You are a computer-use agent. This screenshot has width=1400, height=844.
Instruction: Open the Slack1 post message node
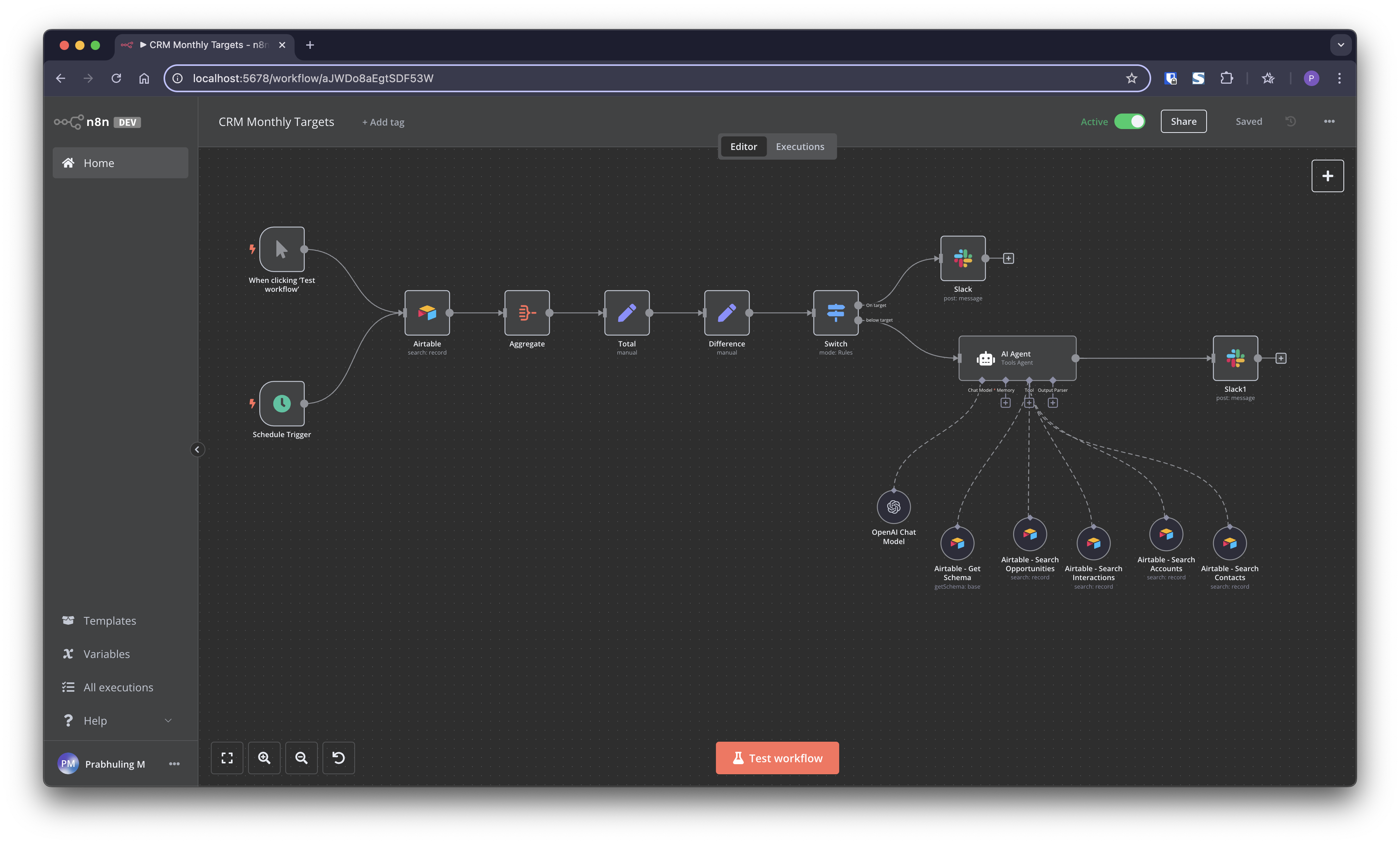1235,358
